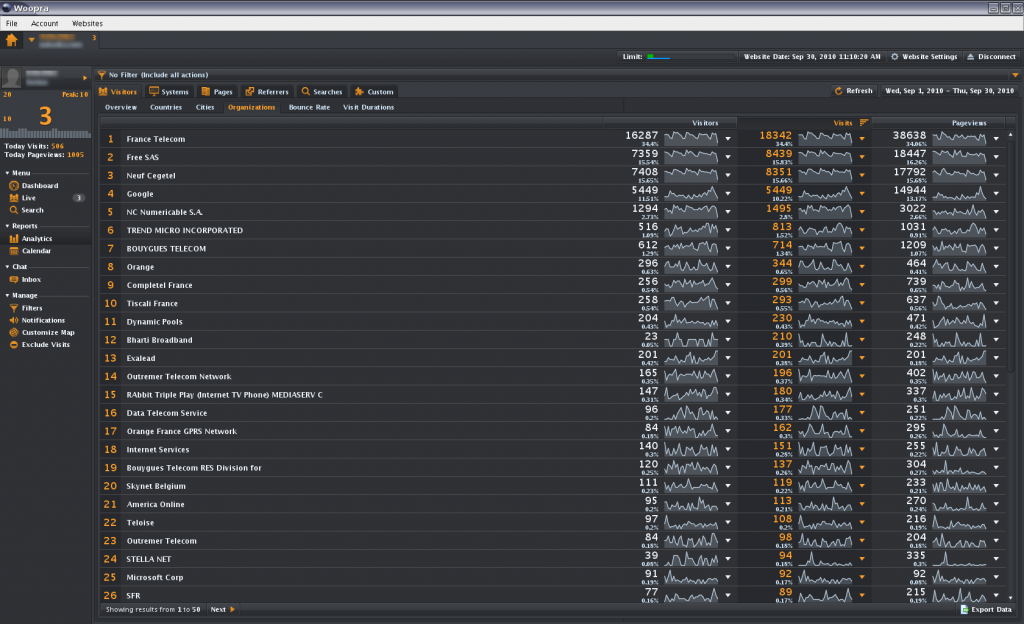
Task: Open Notifications speaker icon
Action: point(14,320)
